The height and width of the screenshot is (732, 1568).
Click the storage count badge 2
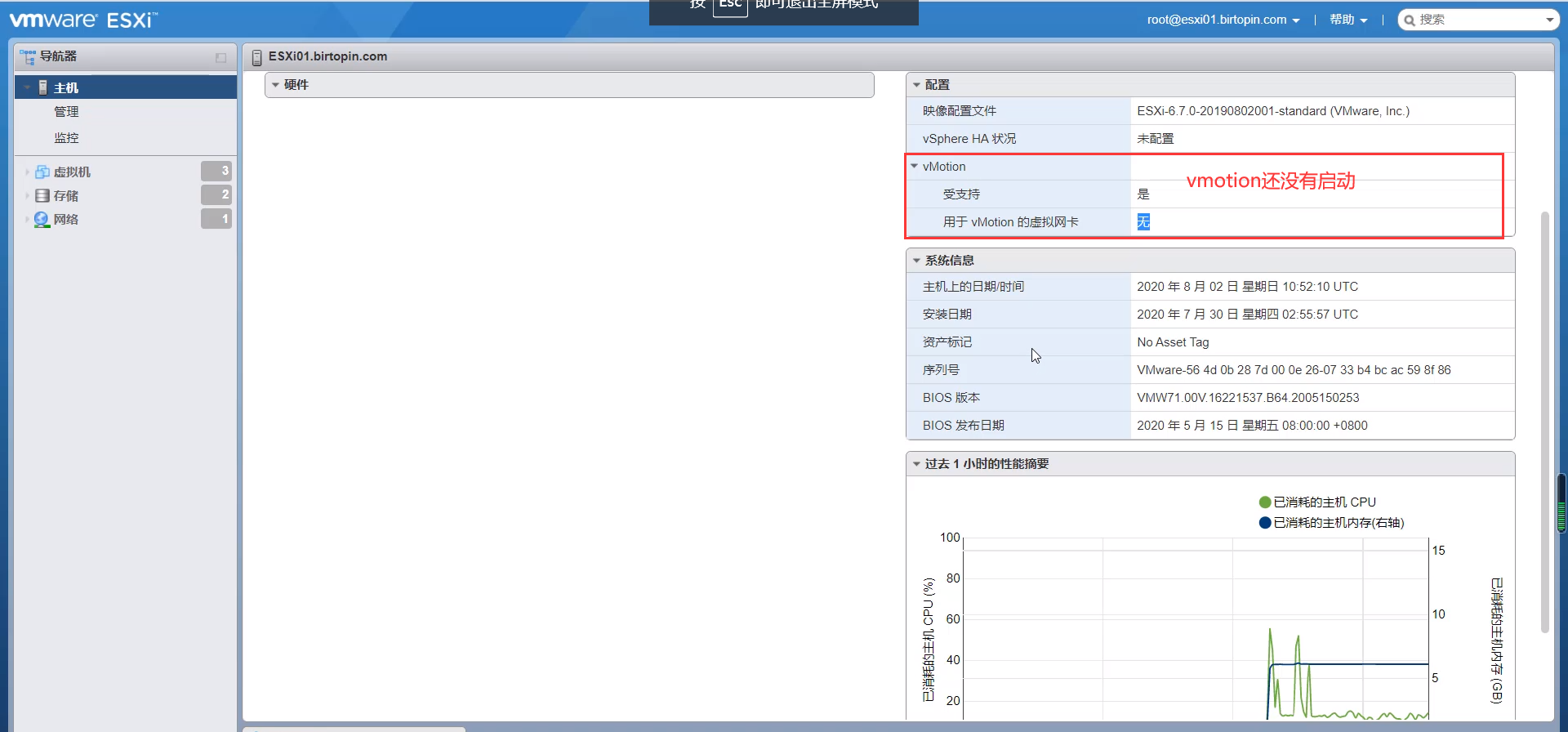[216, 194]
